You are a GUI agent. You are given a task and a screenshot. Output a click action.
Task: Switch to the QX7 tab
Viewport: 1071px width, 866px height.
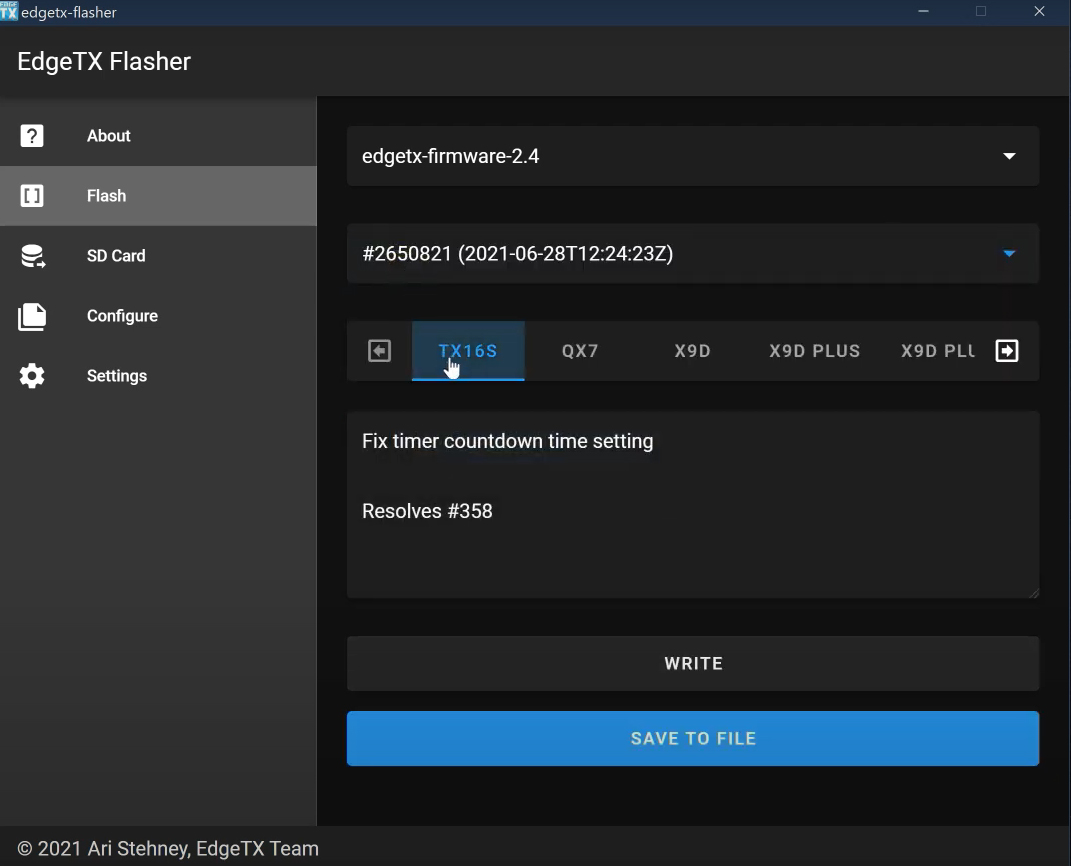pos(580,351)
